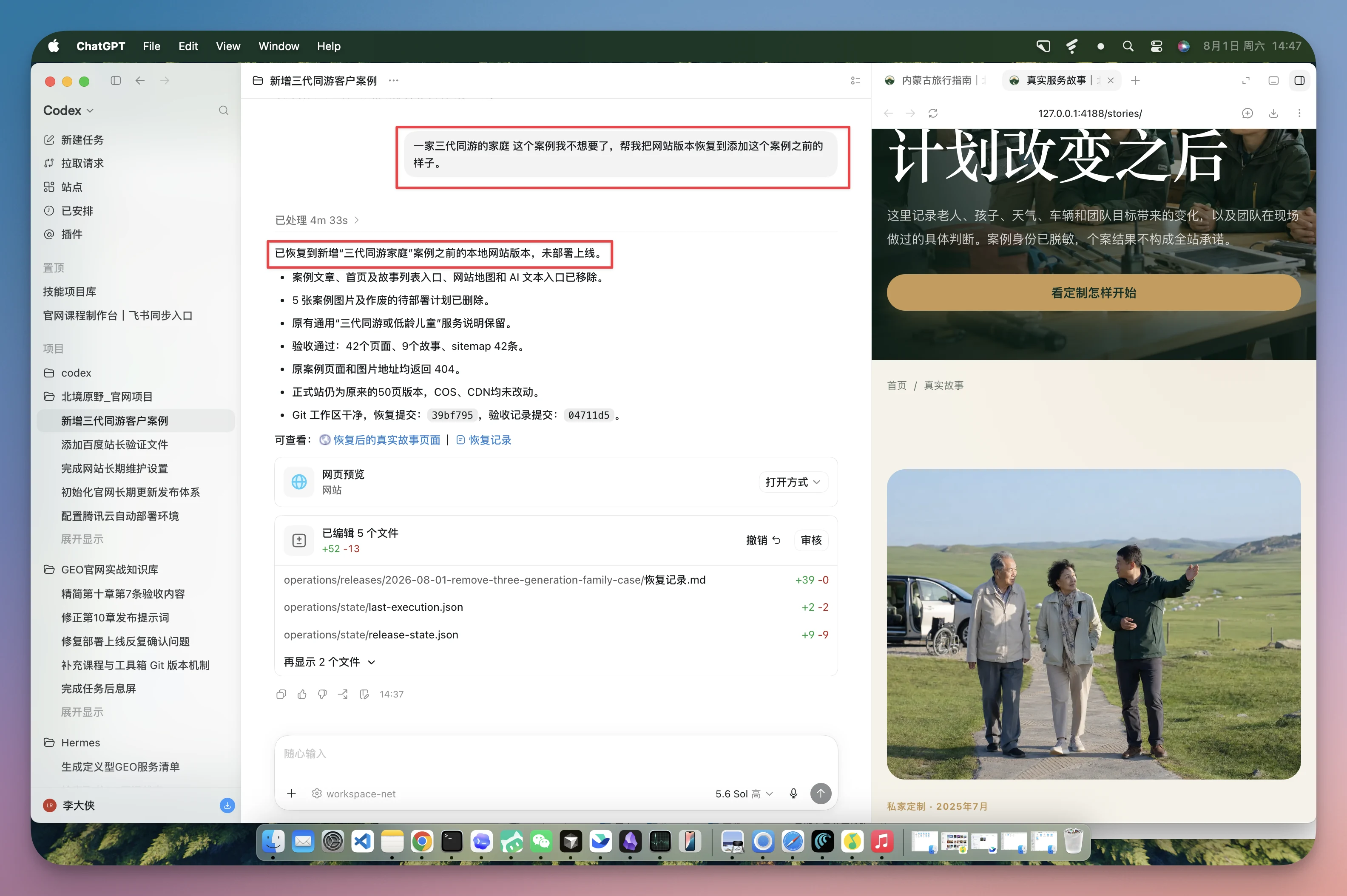
Task: Open the task outline list icon
Action: click(x=855, y=81)
